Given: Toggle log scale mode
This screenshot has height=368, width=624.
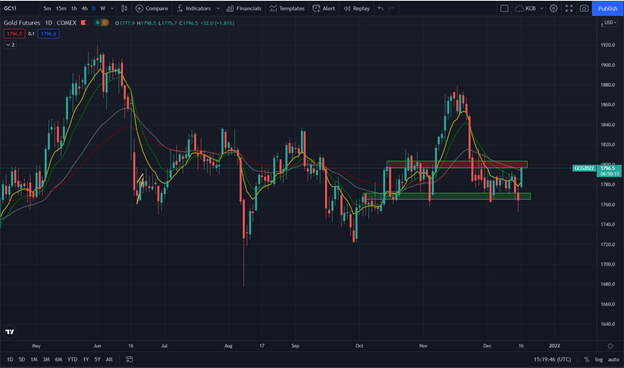Looking at the screenshot, I should (x=599, y=359).
